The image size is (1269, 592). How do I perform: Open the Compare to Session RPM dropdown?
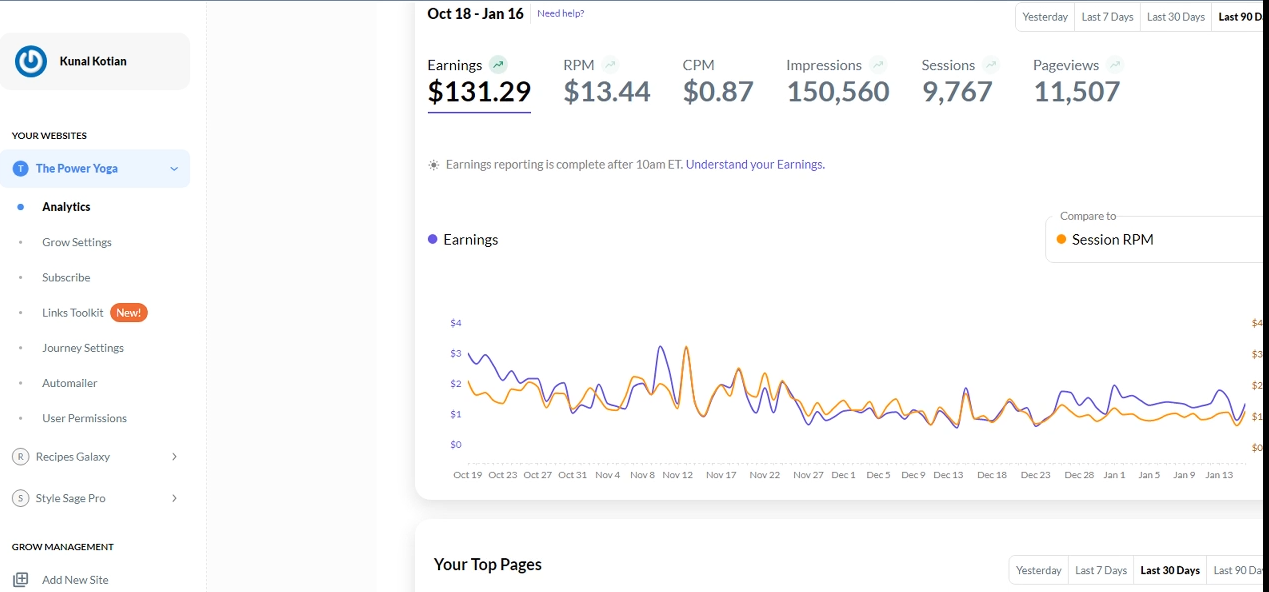1156,240
